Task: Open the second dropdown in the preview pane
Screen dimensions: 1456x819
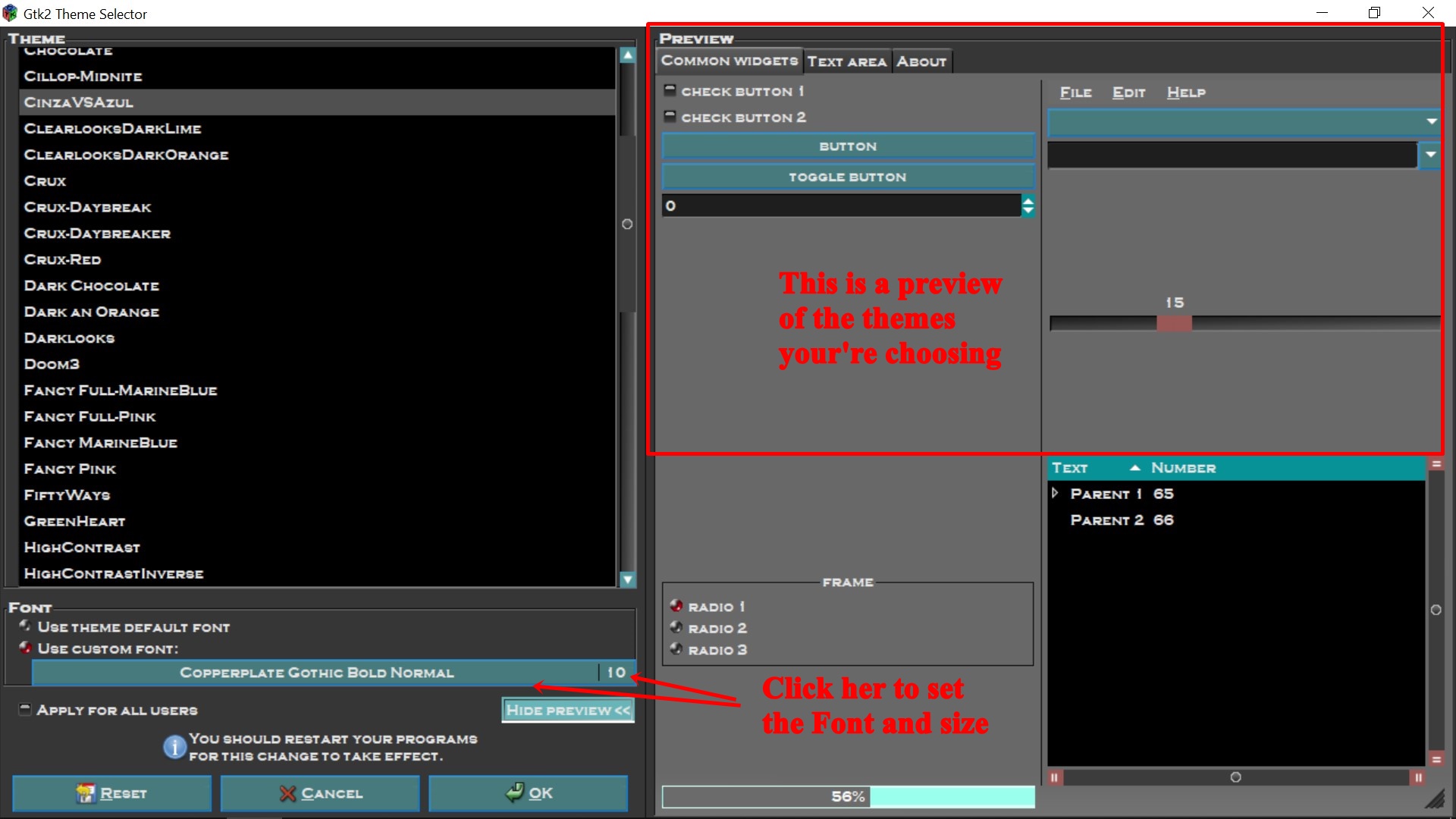Action: (1431, 155)
